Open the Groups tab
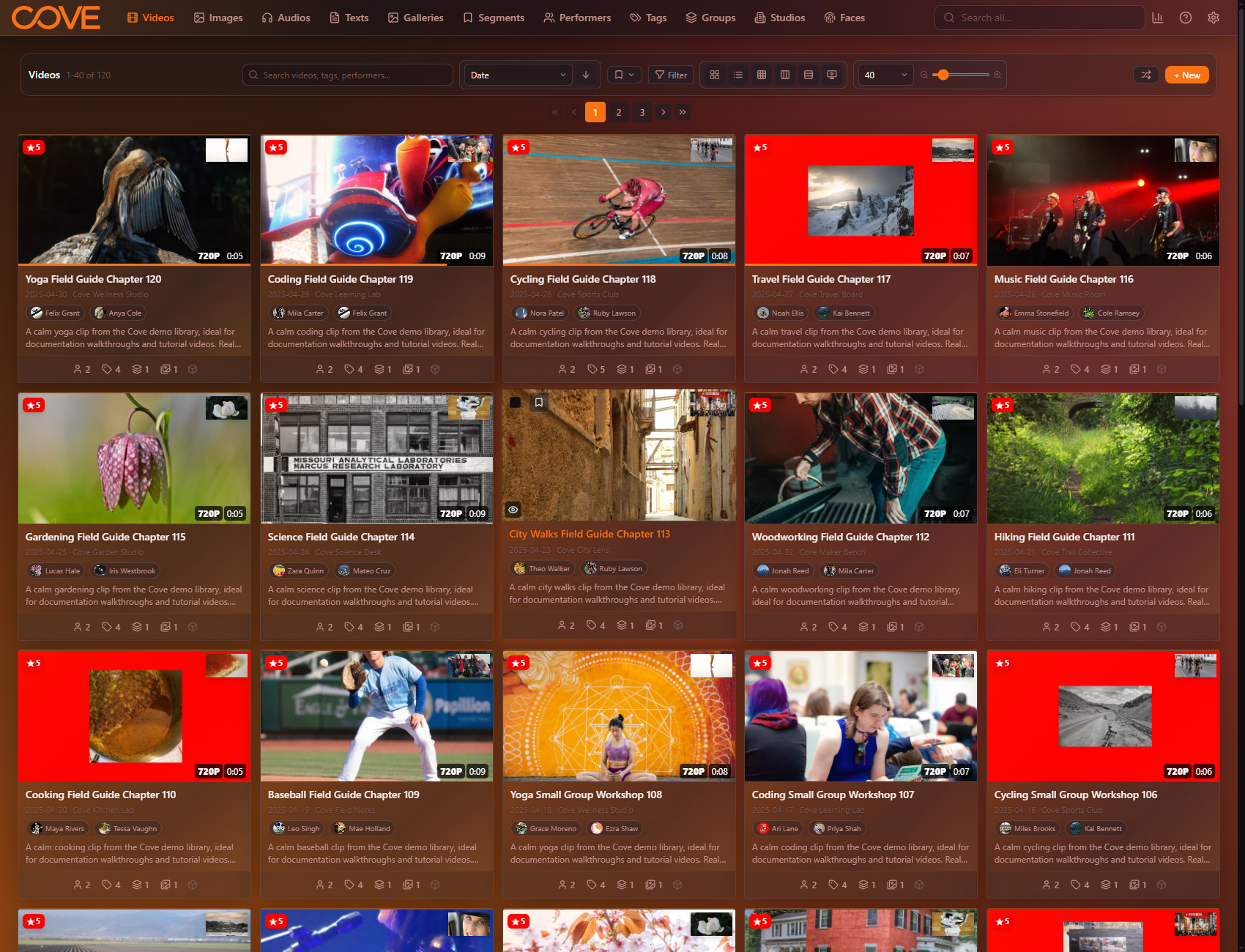The width and height of the screenshot is (1245, 952). [710, 18]
